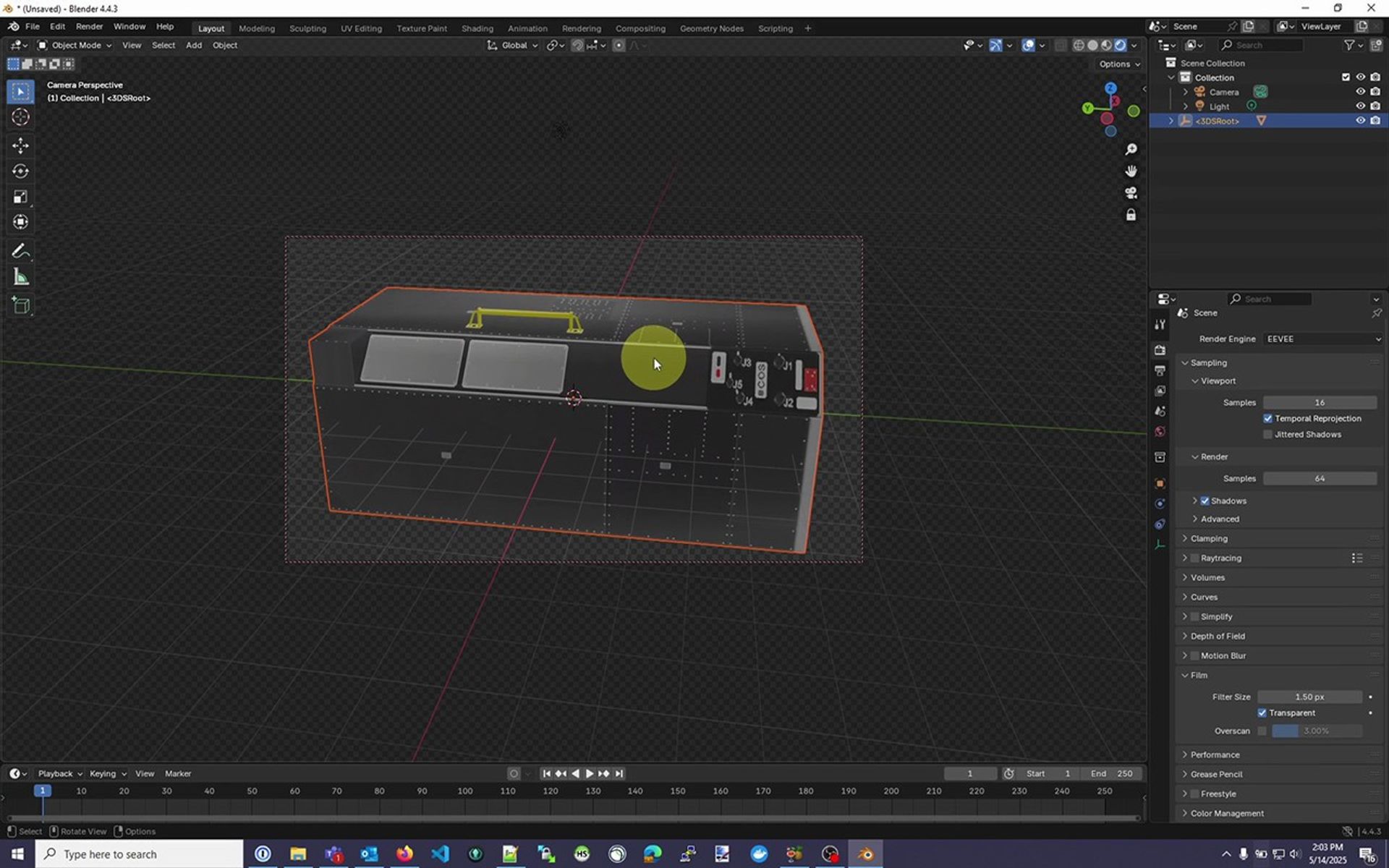Viewport: 1389px width, 868px height.
Task: Select the Scale tool
Action: pos(20,197)
